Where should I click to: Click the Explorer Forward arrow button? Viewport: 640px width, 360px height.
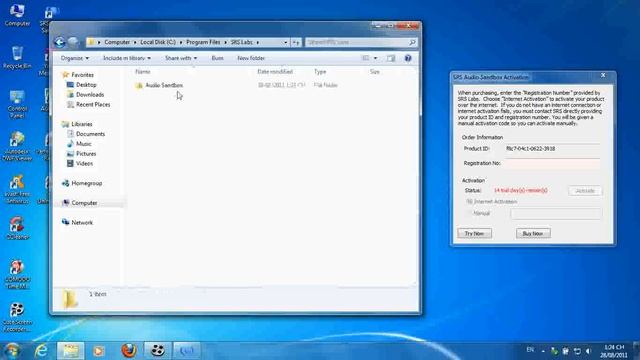(73, 42)
